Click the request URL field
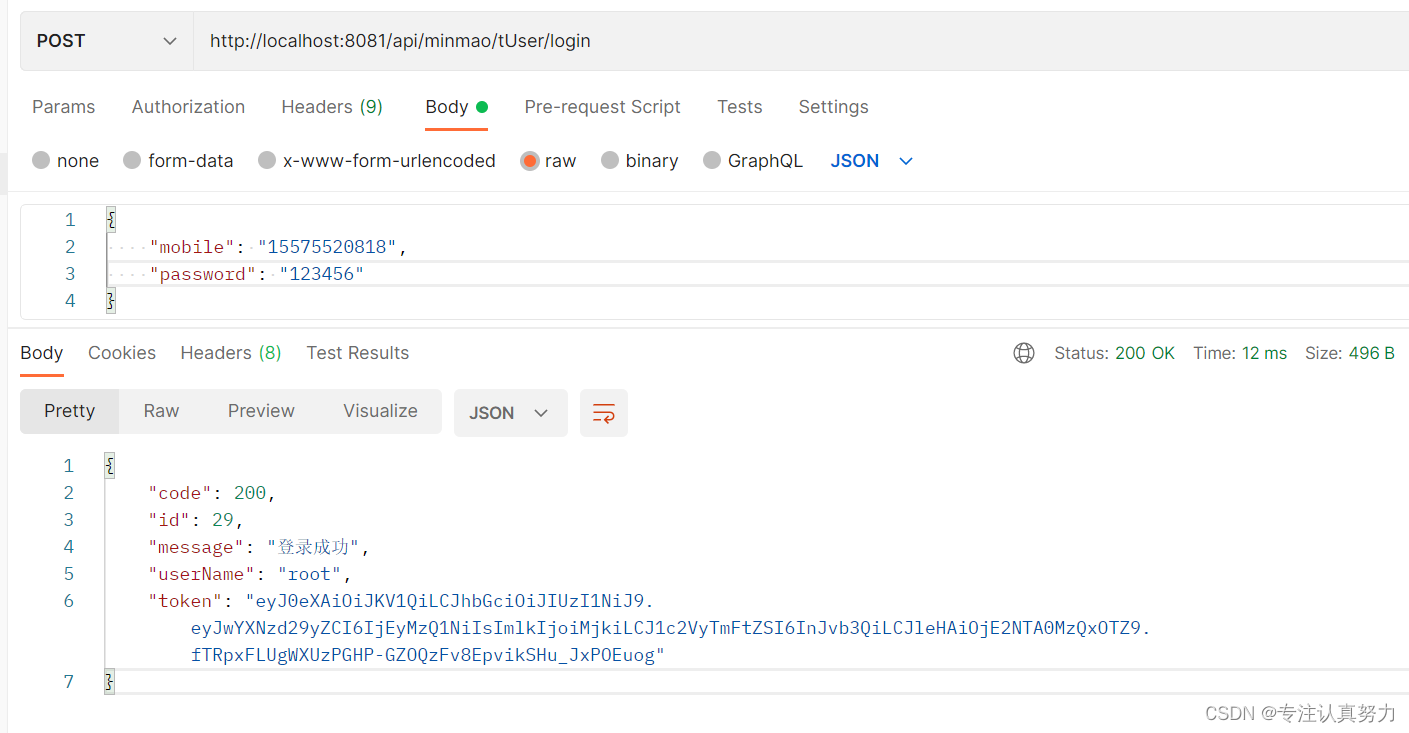Viewport: 1409px width, 733px height. coord(801,41)
